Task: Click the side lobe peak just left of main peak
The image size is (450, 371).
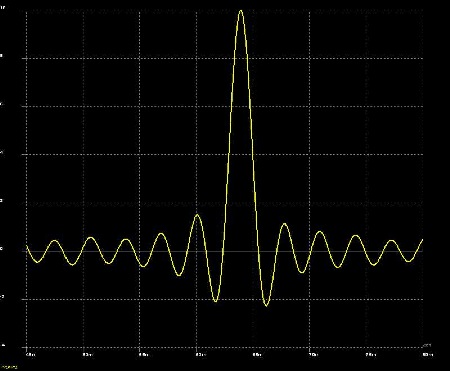Action: click(197, 215)
